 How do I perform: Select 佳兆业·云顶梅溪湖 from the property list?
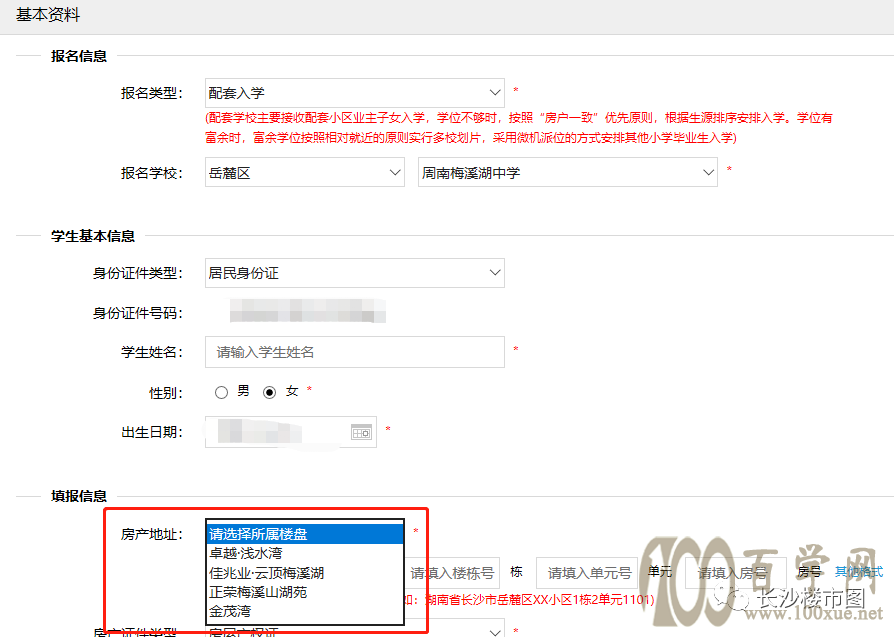pos(305,573)
